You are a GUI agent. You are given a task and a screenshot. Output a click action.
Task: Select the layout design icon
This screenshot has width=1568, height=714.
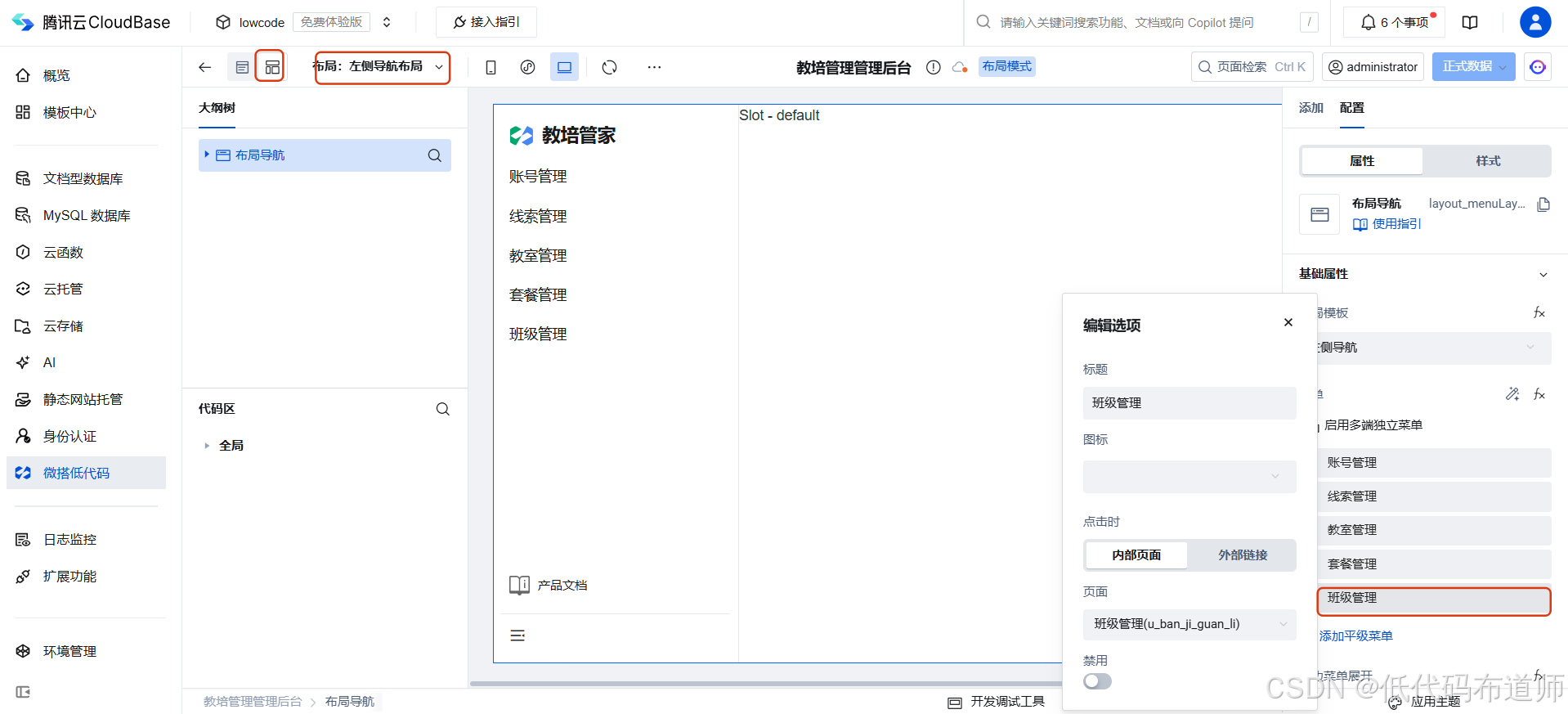(272, 67)
